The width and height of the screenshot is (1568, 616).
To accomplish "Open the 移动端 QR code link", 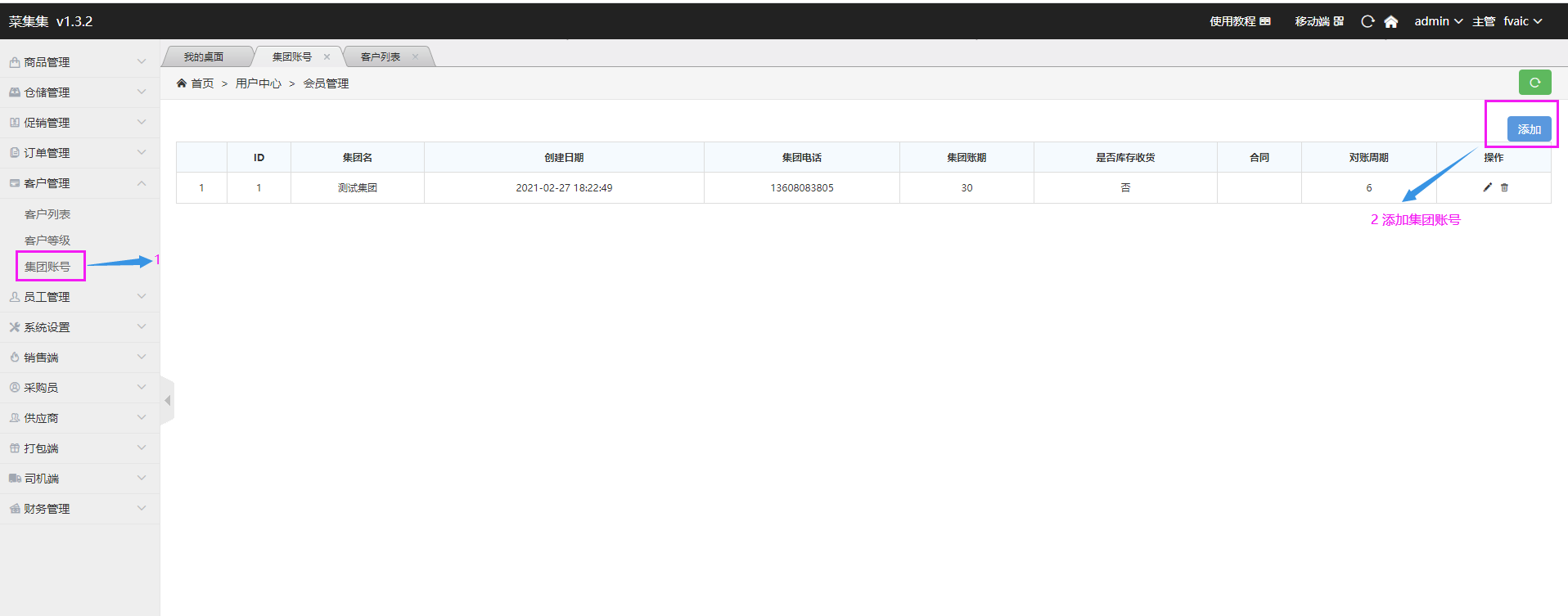I will (1318, 21).
